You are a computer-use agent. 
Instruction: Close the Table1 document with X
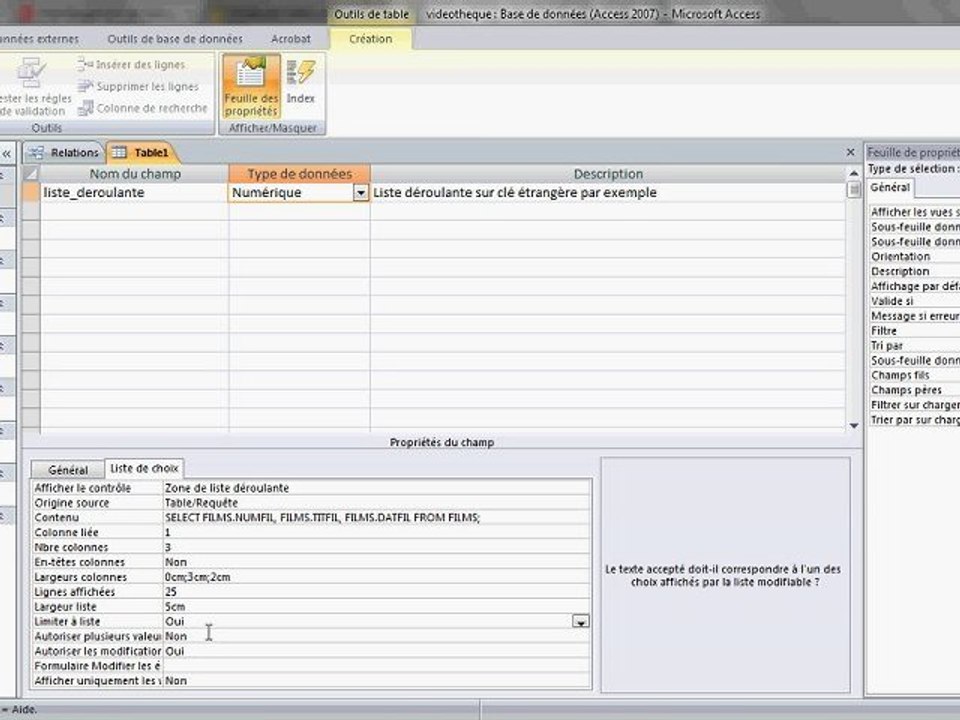(850, 152)
